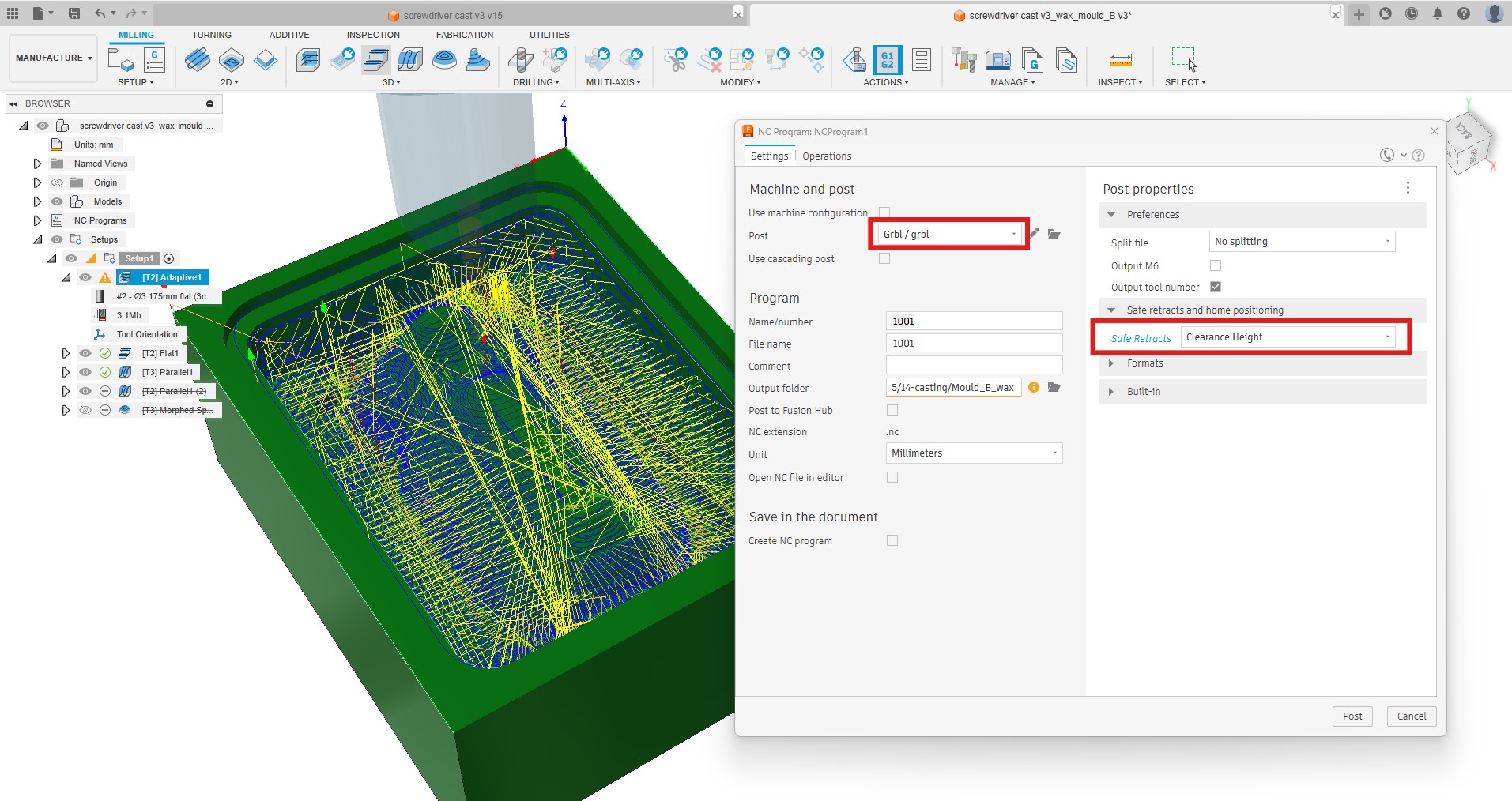Screen dimensions: 1512x801
Task: Select the 2D Pocket tool
Action: [232, 60]
